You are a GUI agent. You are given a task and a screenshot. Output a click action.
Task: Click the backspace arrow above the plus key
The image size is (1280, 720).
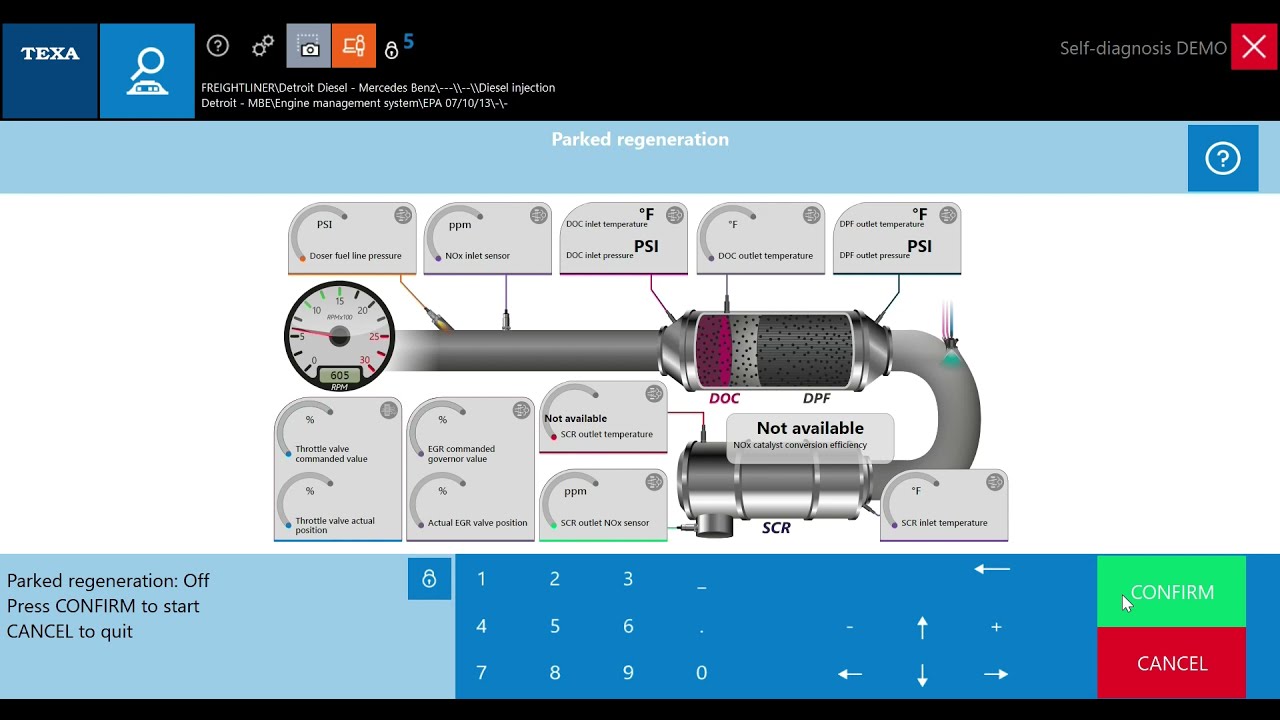point(992,569)
